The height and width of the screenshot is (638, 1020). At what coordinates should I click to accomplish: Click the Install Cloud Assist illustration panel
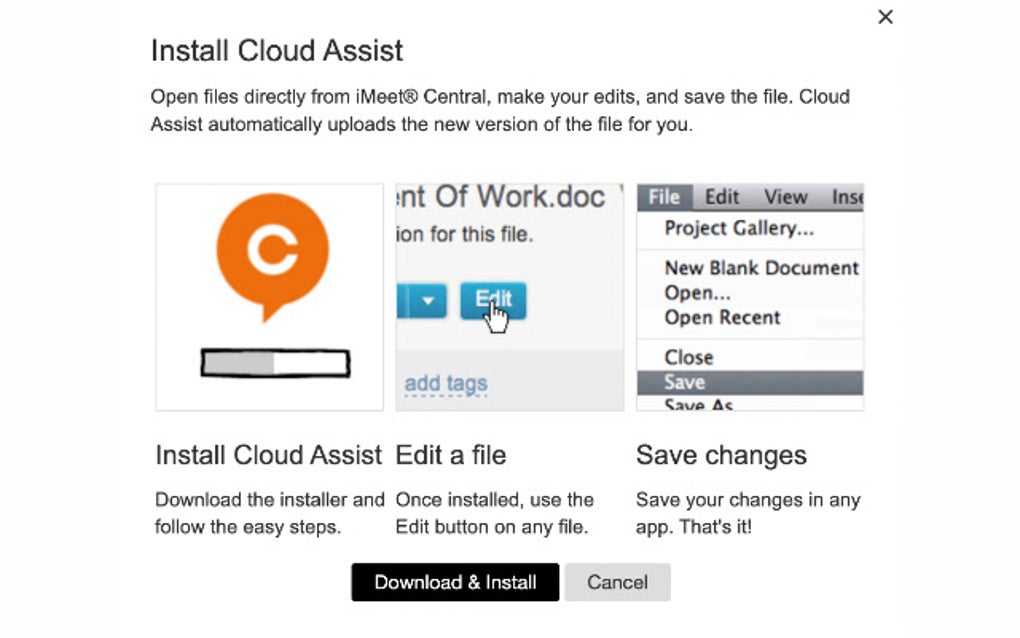[268, 296]
